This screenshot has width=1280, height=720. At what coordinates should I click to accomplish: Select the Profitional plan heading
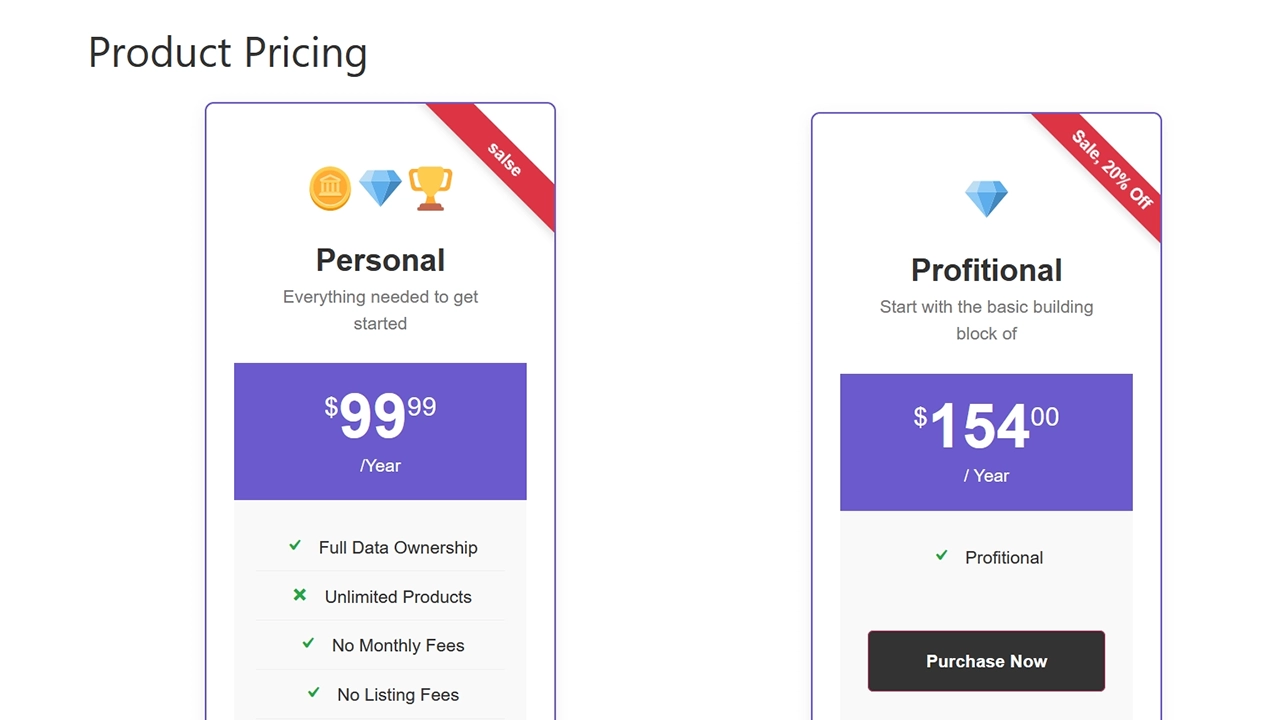point(986,270)
